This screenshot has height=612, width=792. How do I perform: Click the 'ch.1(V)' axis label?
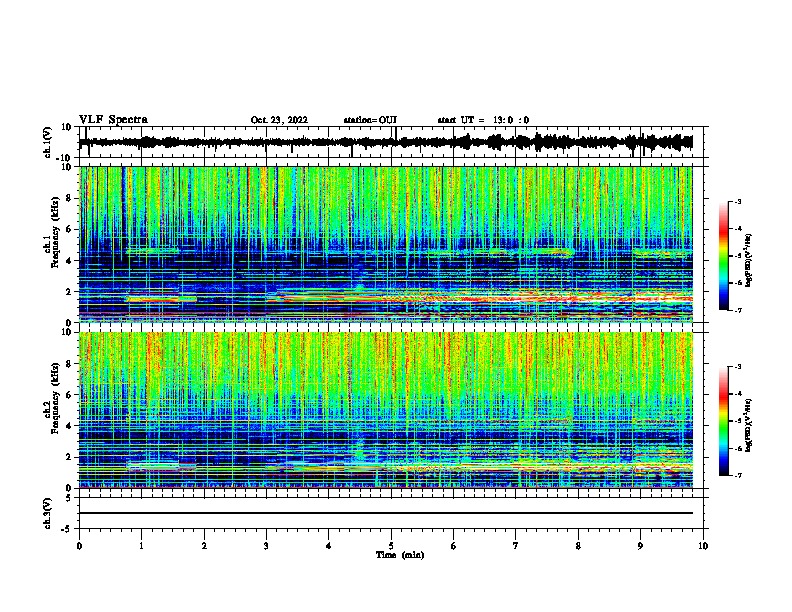[x=48, y=142]
